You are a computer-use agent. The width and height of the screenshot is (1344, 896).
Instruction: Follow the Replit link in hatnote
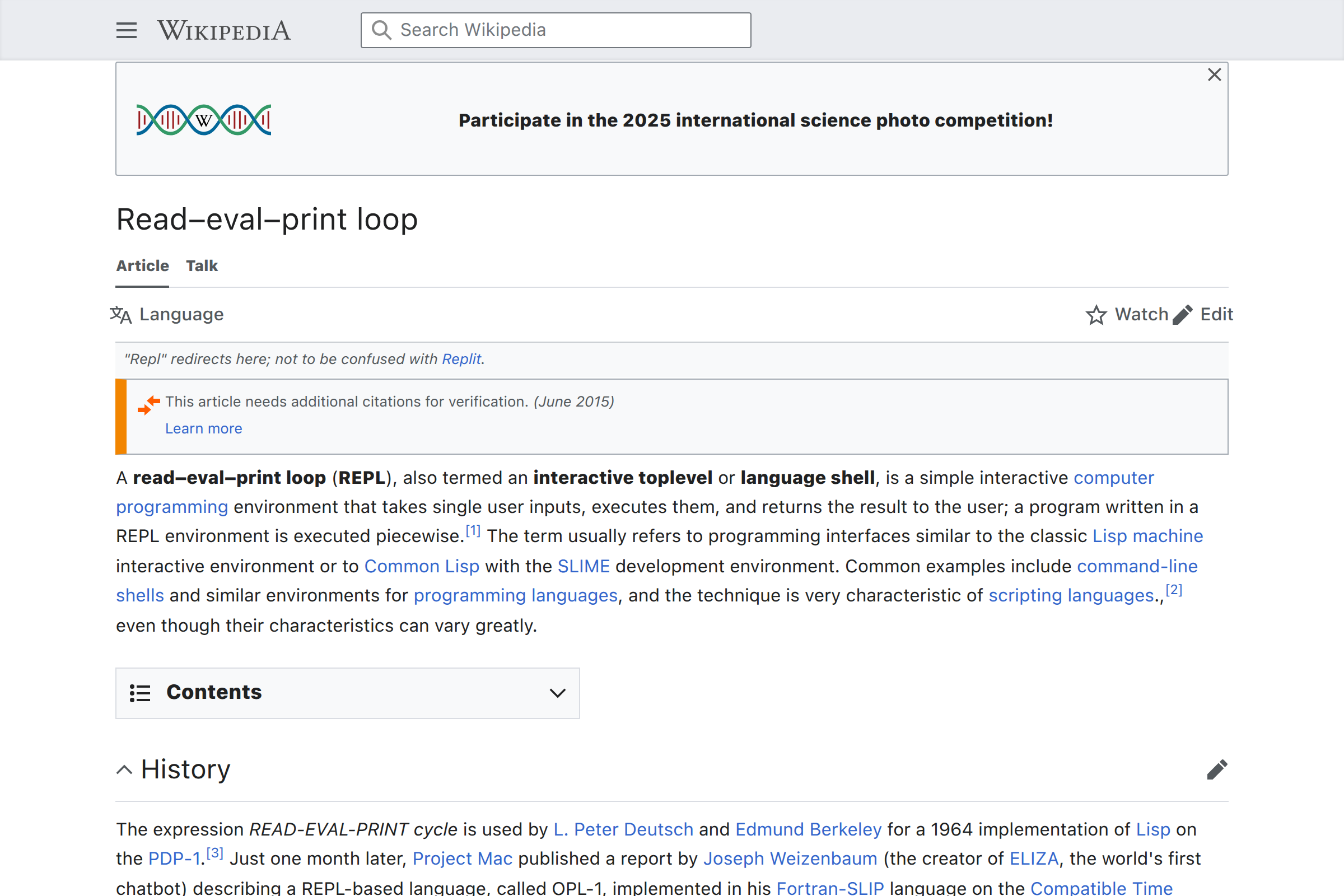tap(461, 359)
